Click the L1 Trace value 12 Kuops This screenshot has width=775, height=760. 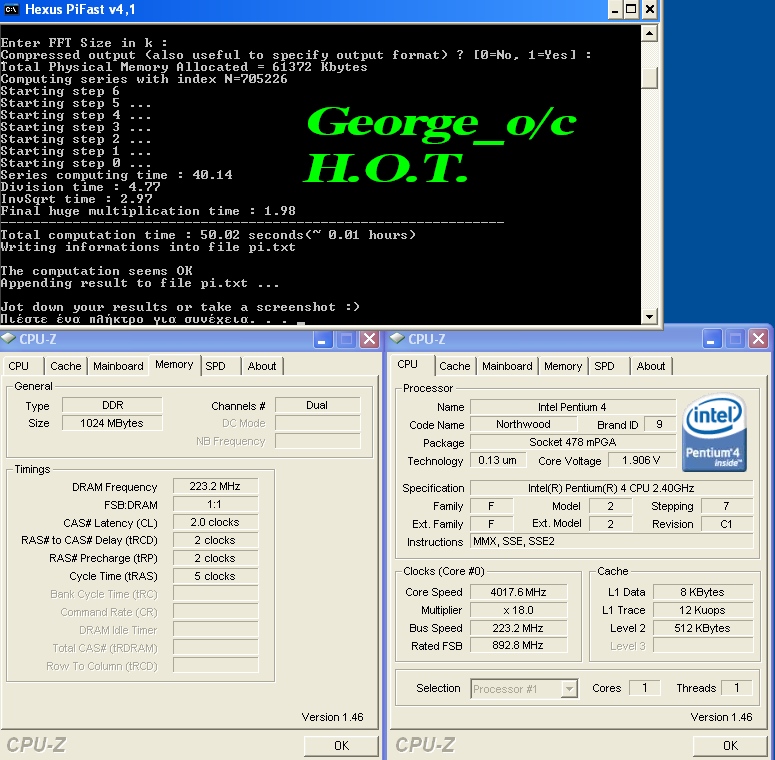click(x=703, y=610)
